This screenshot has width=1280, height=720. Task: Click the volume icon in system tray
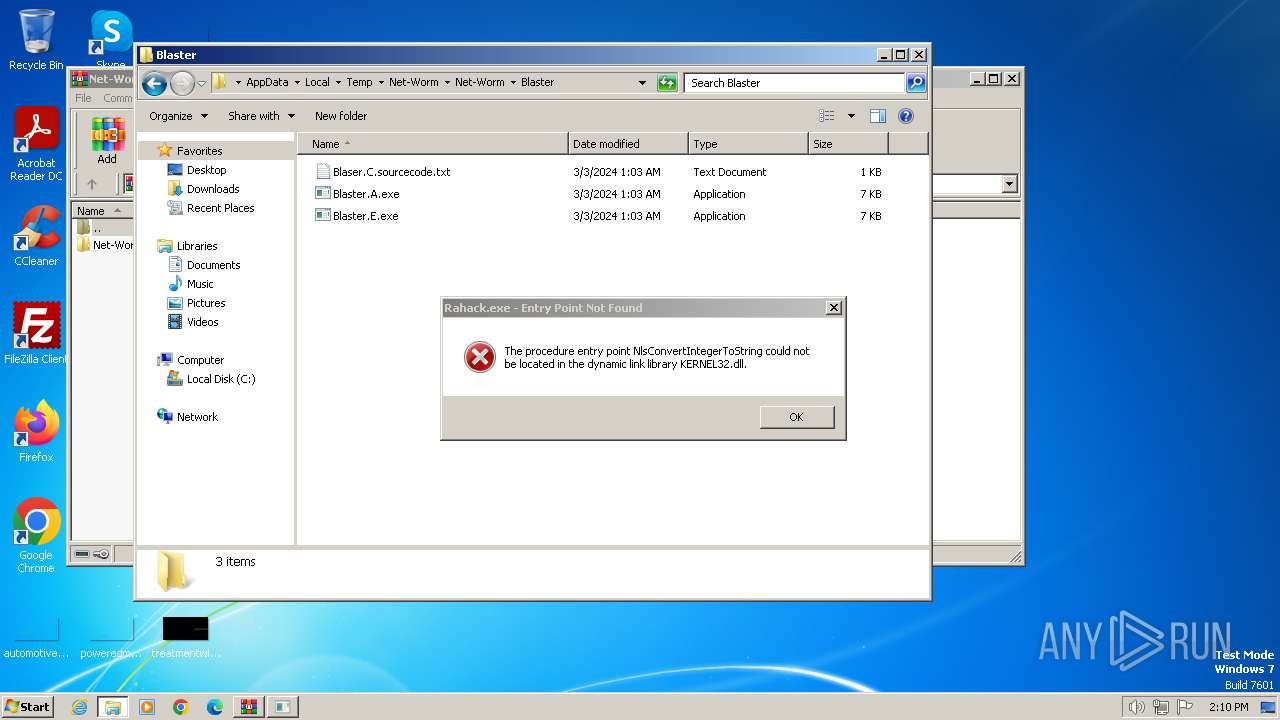1136,707
